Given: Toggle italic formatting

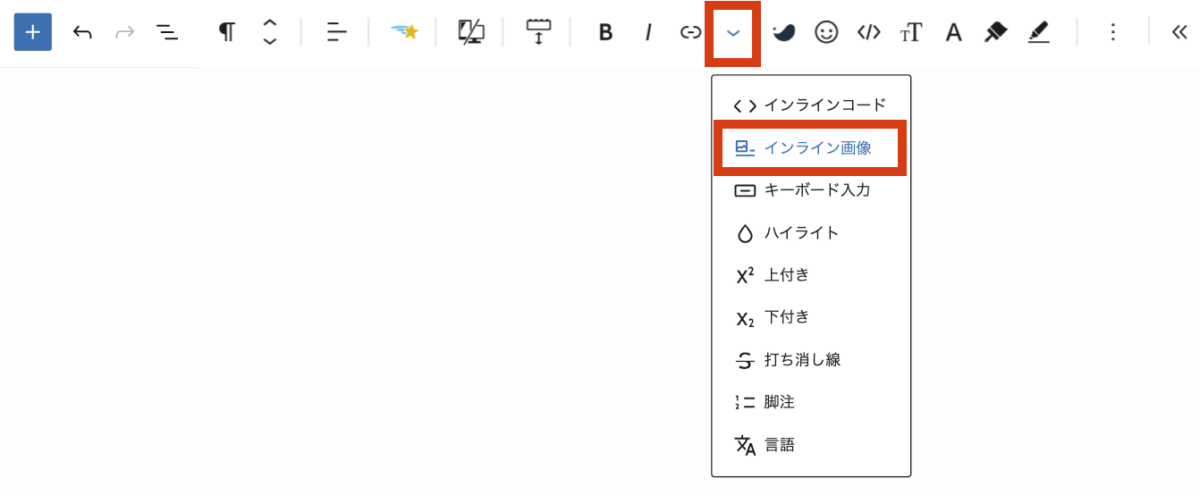Looking at the screenshot, I should [648, 33].
